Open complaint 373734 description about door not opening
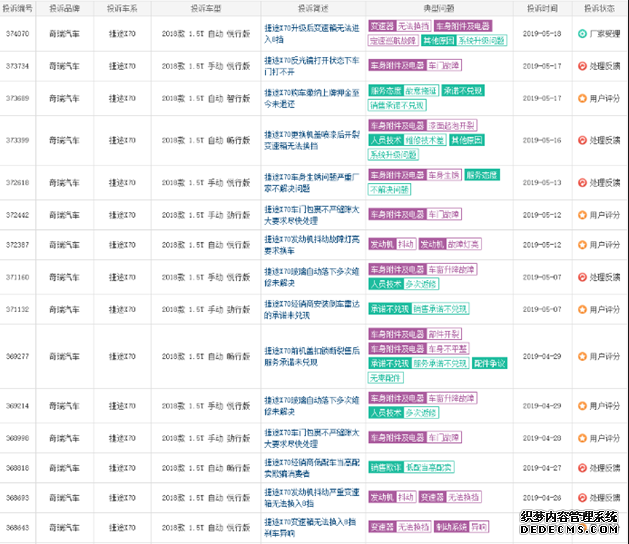The width and height of the screenshot is (629, 544). tap(312, 66)
